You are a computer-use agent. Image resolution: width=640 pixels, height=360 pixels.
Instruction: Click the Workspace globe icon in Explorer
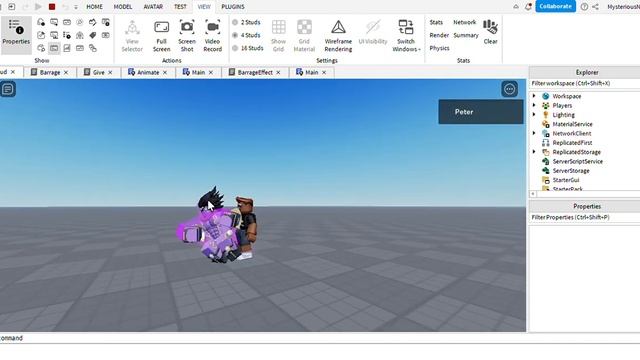545,96
